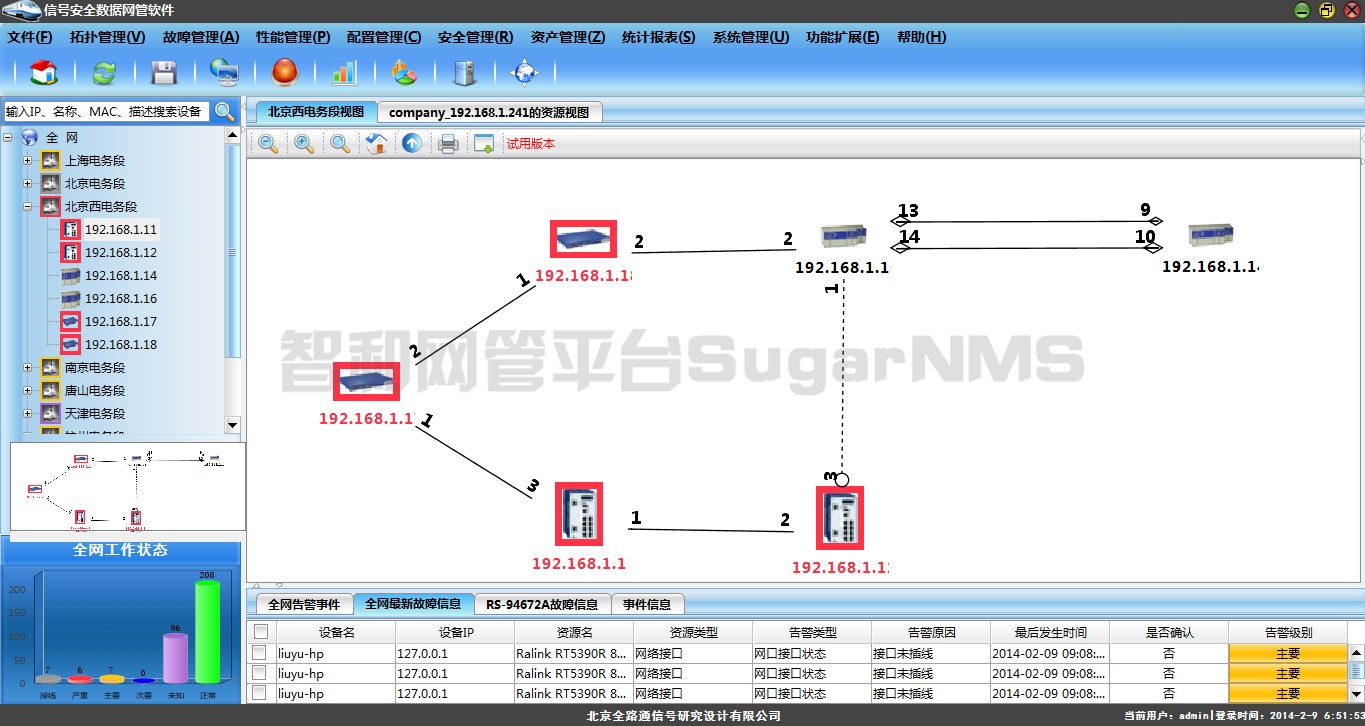Click the red alarm light icon

point(284,72)
